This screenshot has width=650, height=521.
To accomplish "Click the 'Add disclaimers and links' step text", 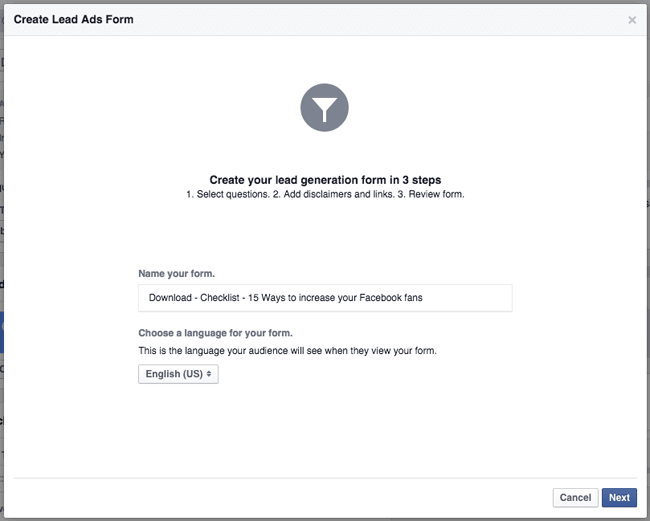I will (x=337, y=194).
